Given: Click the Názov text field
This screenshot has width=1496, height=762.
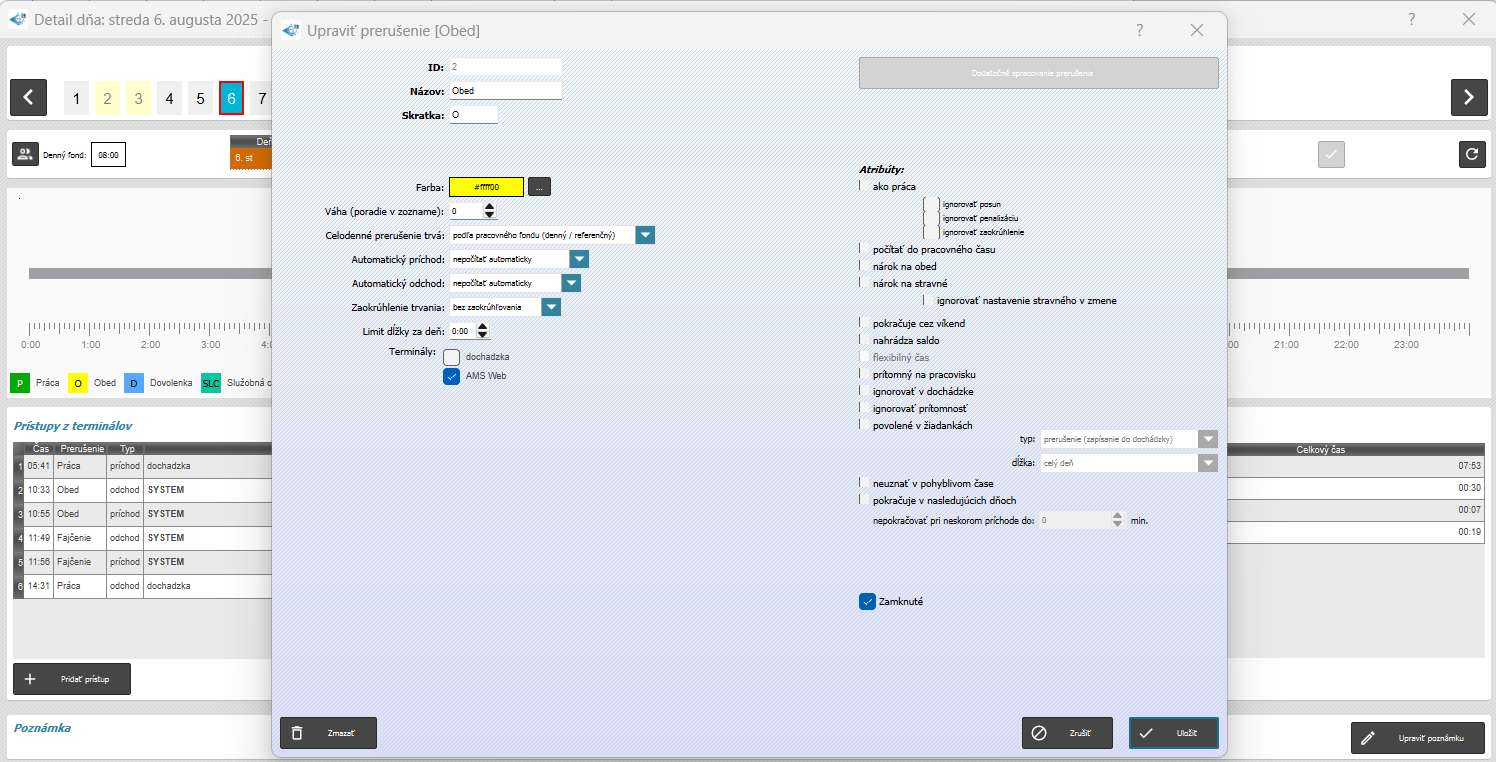Looking at the screenshot, I should (x=505, y=91).
